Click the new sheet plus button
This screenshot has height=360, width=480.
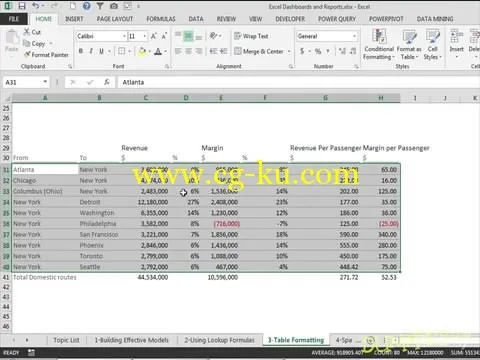pos(370,340)
